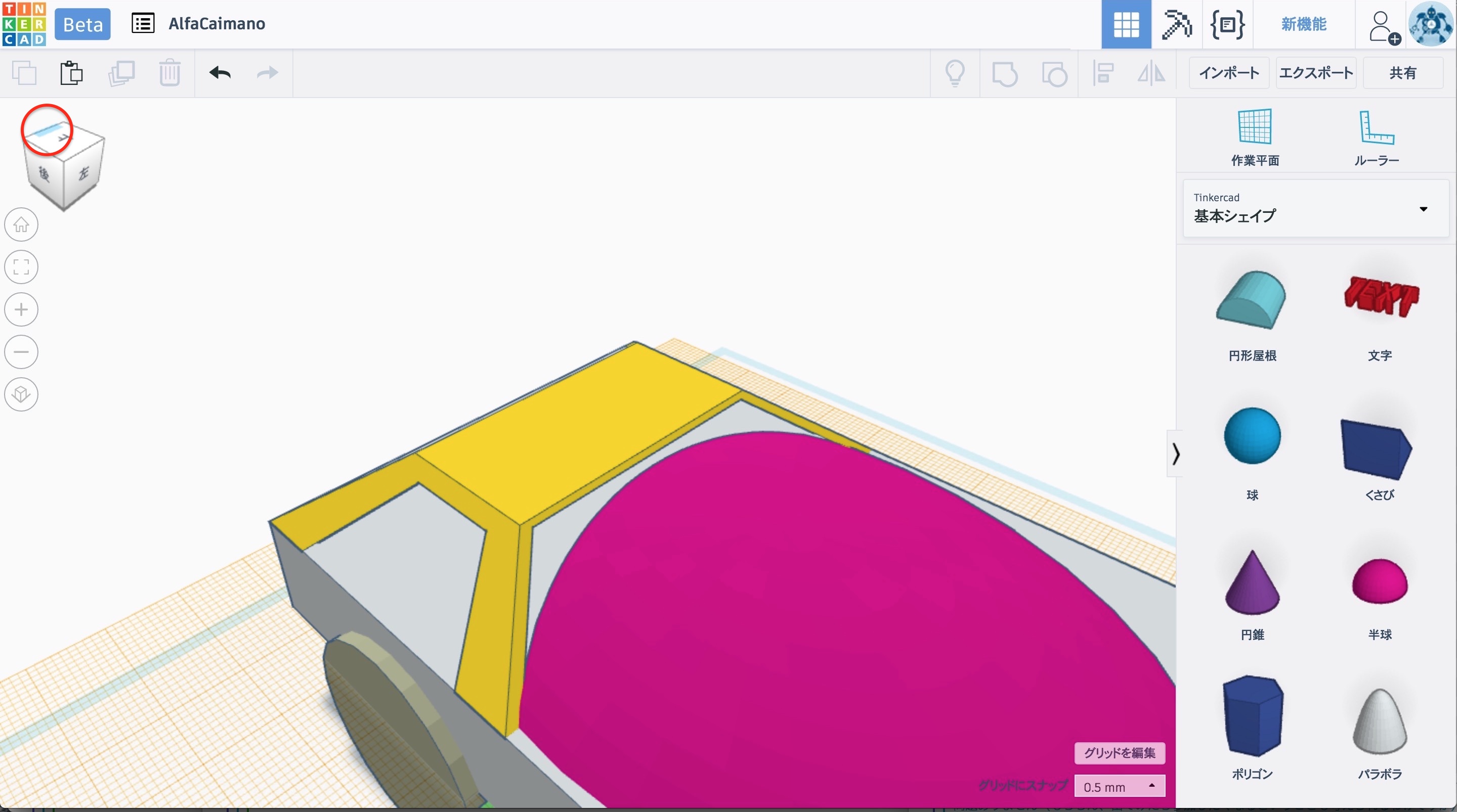1457x812 pixels.
Task: Click the undo arrow
Action: [x=220, y=73]
